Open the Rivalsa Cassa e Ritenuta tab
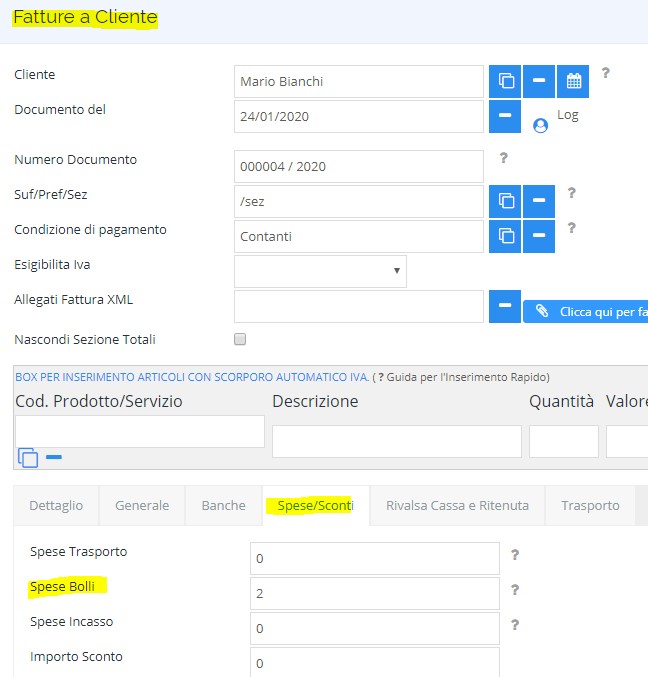This screenshot has width=648, height=677. point(457,505)
